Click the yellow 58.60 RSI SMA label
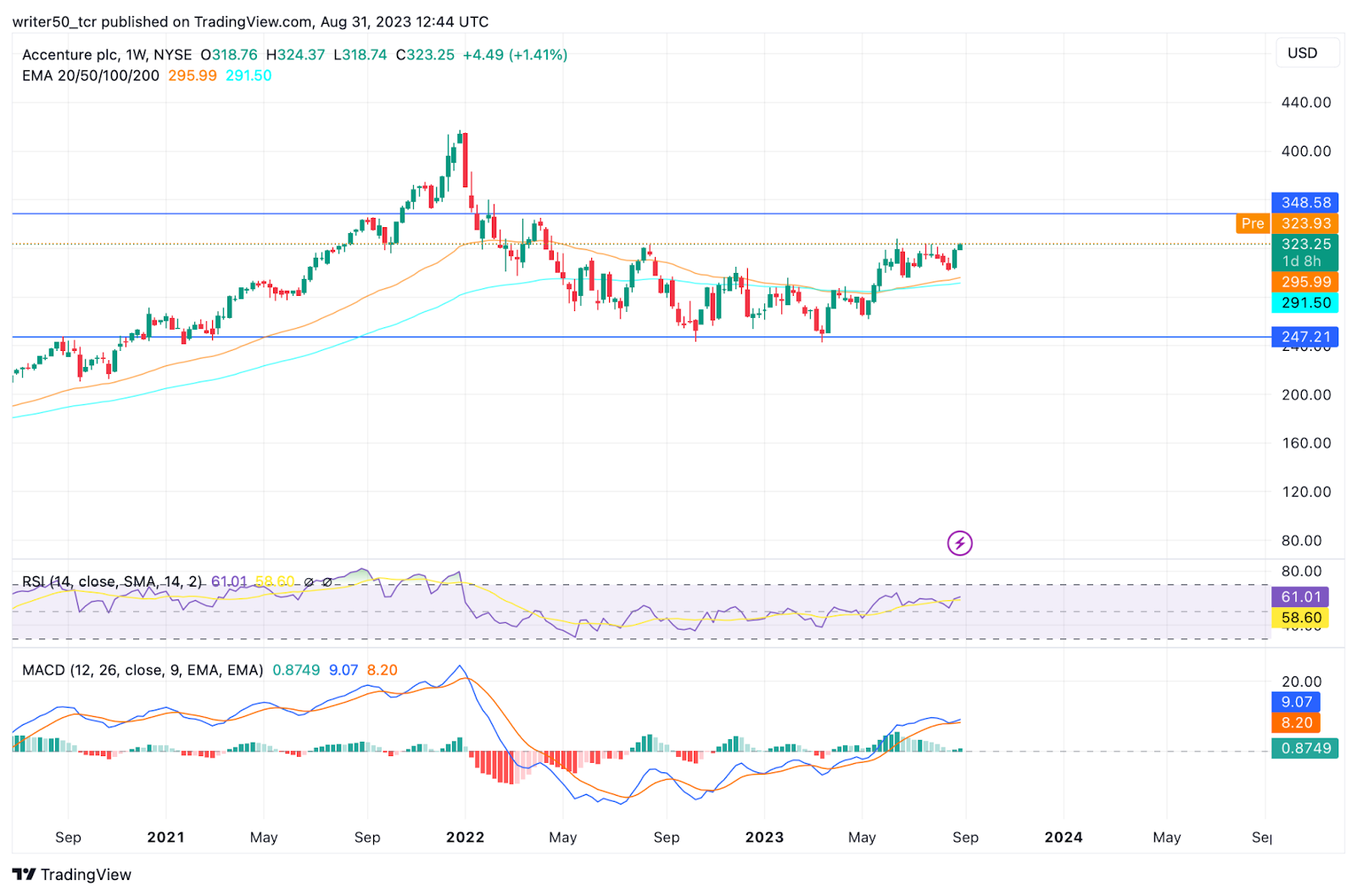The image size is (1357, 896). tap(1299, 618)
